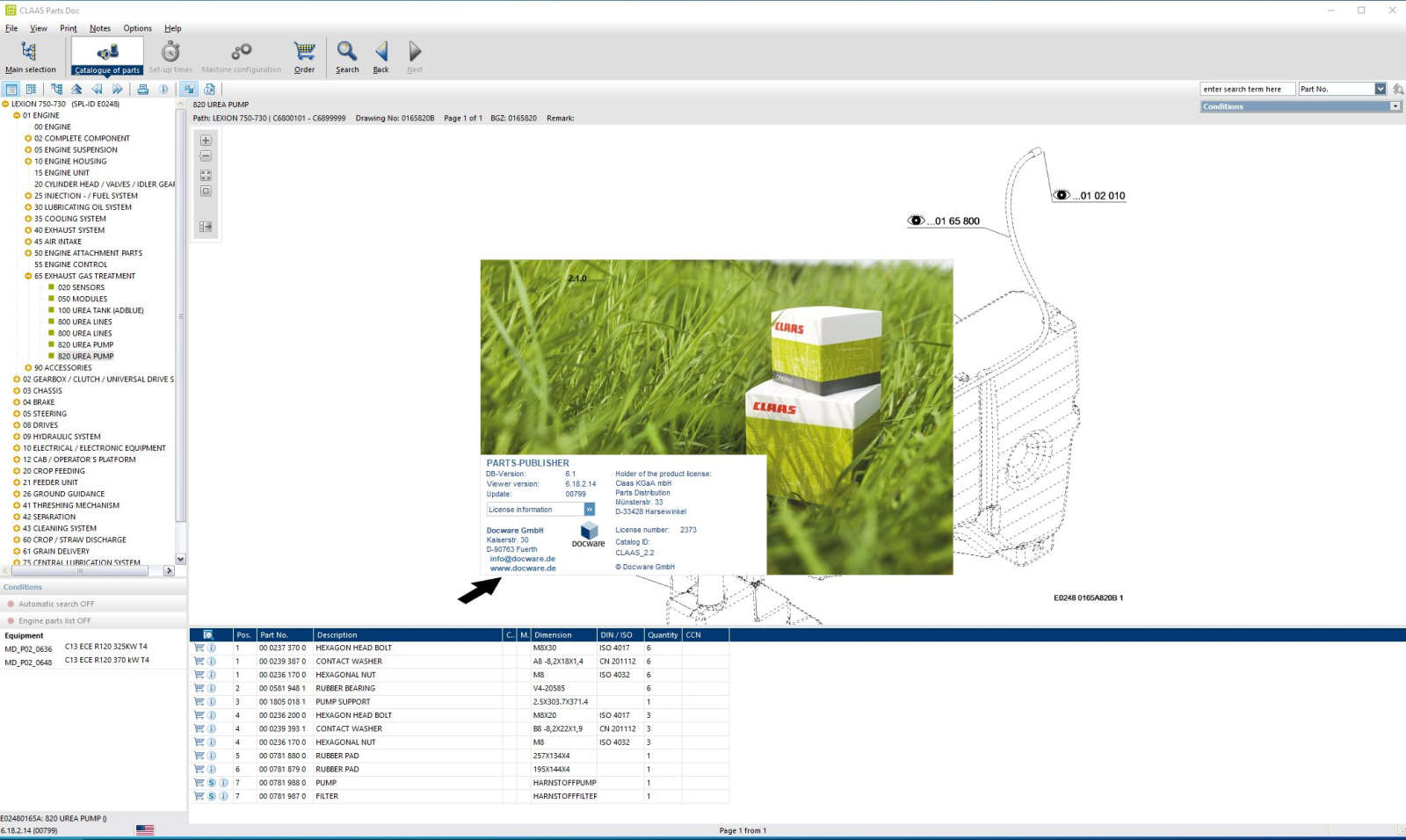Click the parts list filter icon in header

208,634
